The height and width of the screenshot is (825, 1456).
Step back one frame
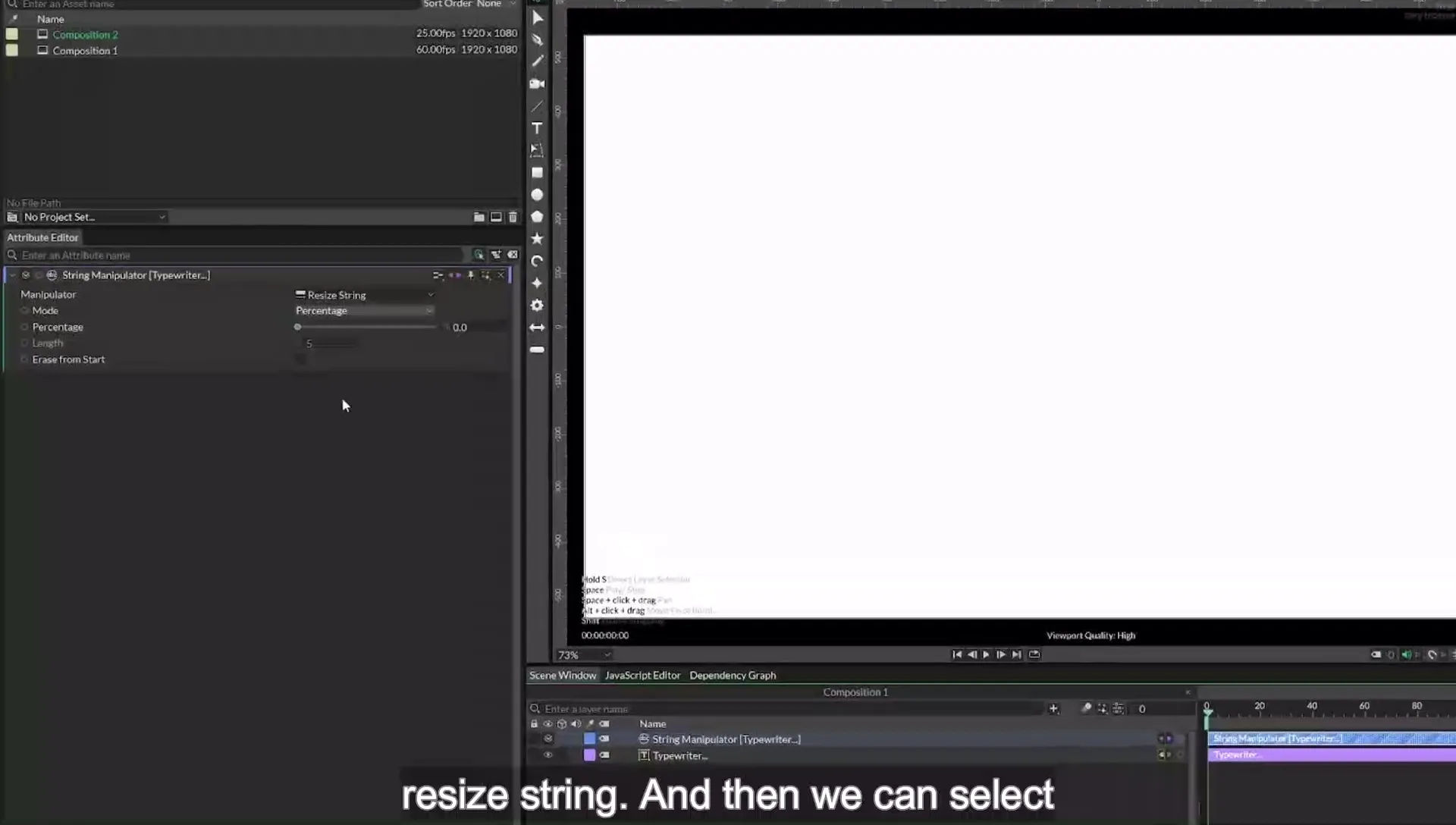point(971,654)
